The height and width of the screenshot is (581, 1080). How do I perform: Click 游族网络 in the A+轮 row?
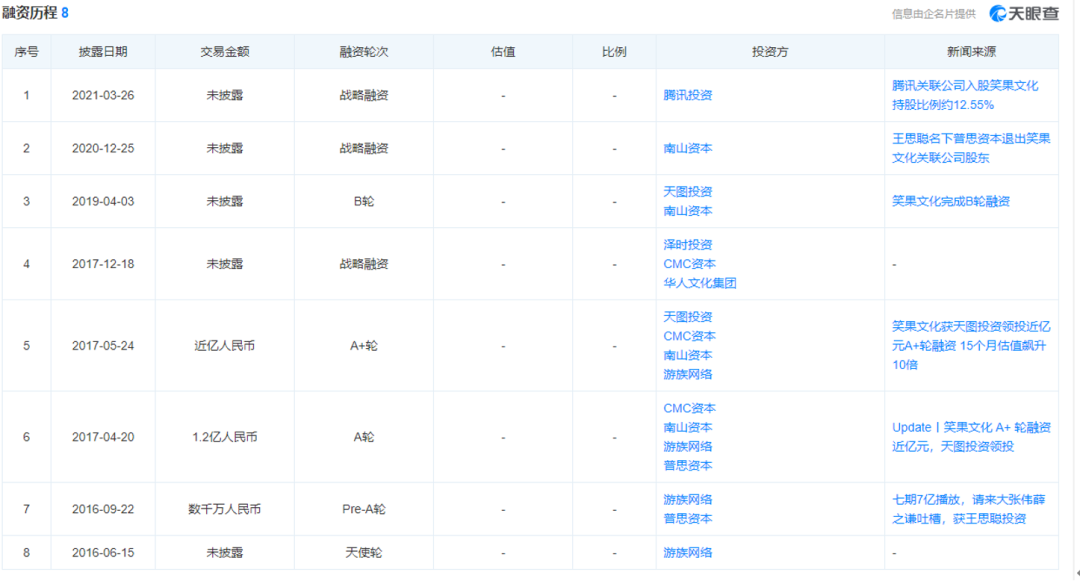point(687,374)
